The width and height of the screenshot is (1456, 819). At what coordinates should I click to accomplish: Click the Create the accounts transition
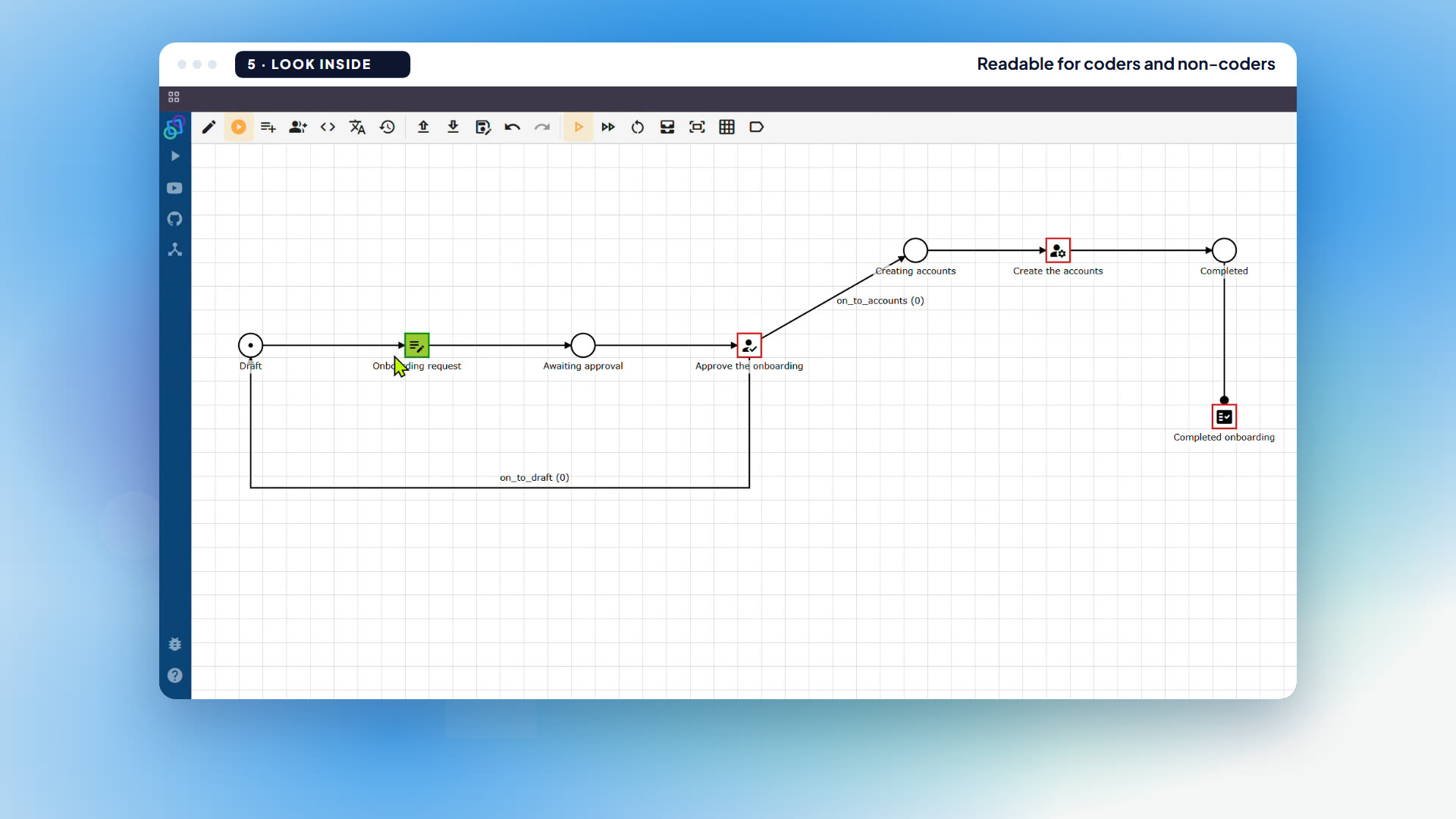[1057, 249]
